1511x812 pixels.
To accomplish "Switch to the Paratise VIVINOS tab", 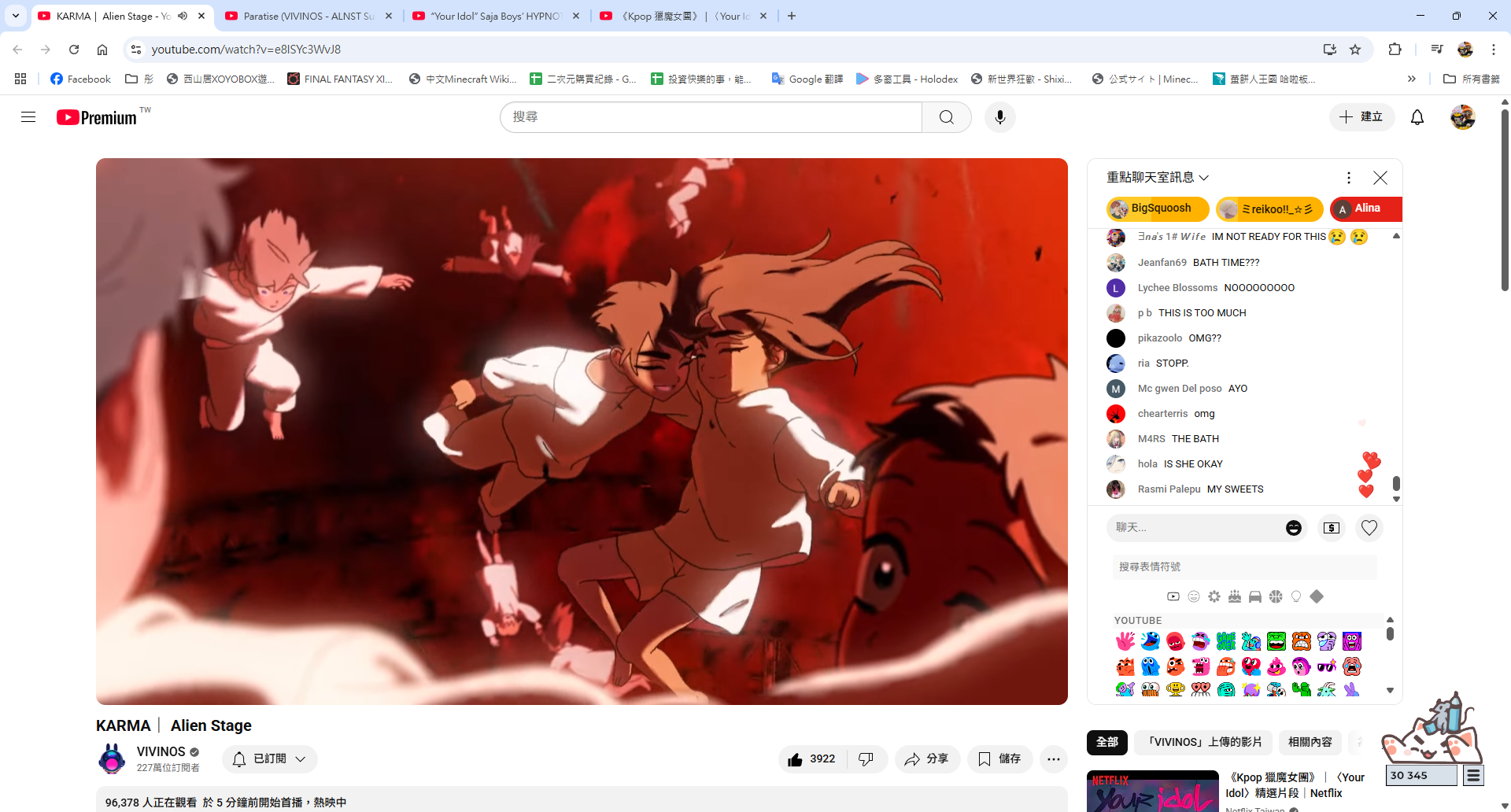I will [x=308, y=16].
